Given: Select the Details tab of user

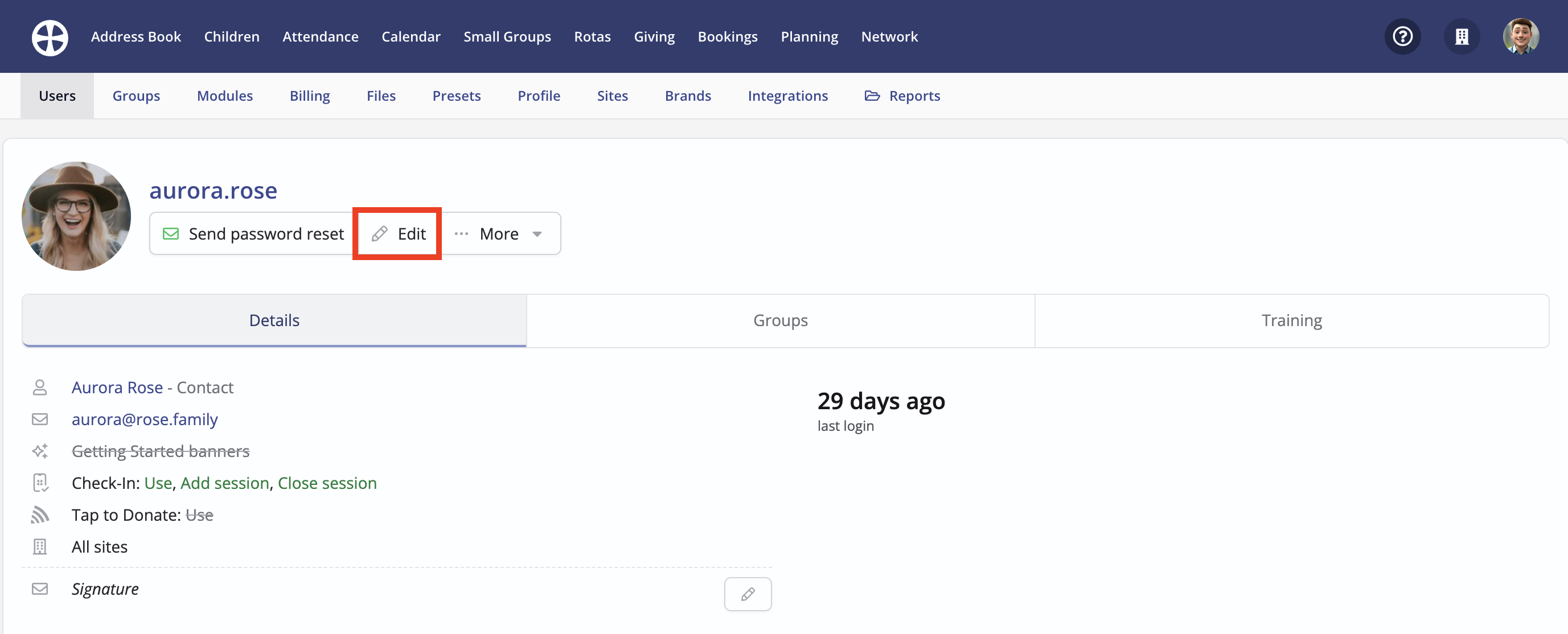Looking at the screenshot, I should click(274, 320).
